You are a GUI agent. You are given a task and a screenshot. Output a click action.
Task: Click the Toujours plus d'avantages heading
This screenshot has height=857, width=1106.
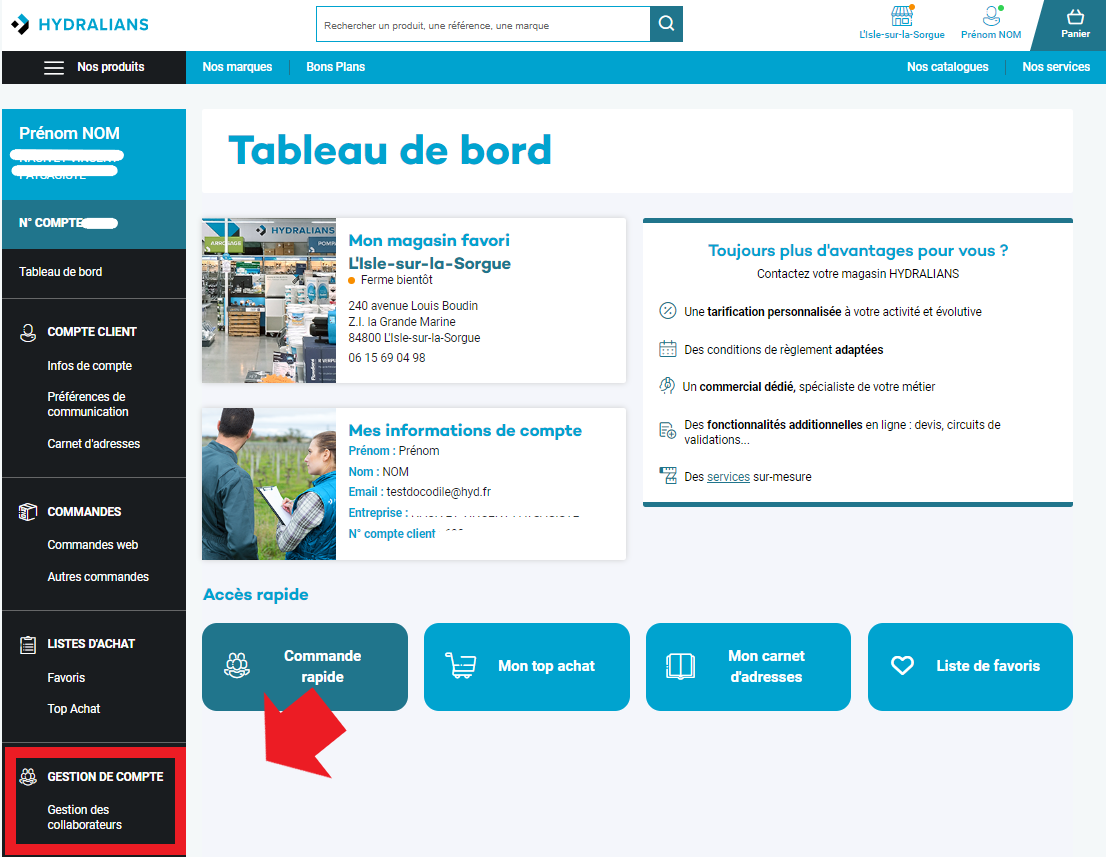click(858, 250)
